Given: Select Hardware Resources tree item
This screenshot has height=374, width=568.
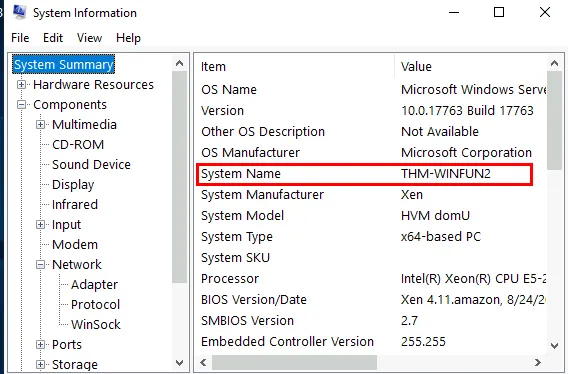Looking at the screenshot, I should 93,84.
